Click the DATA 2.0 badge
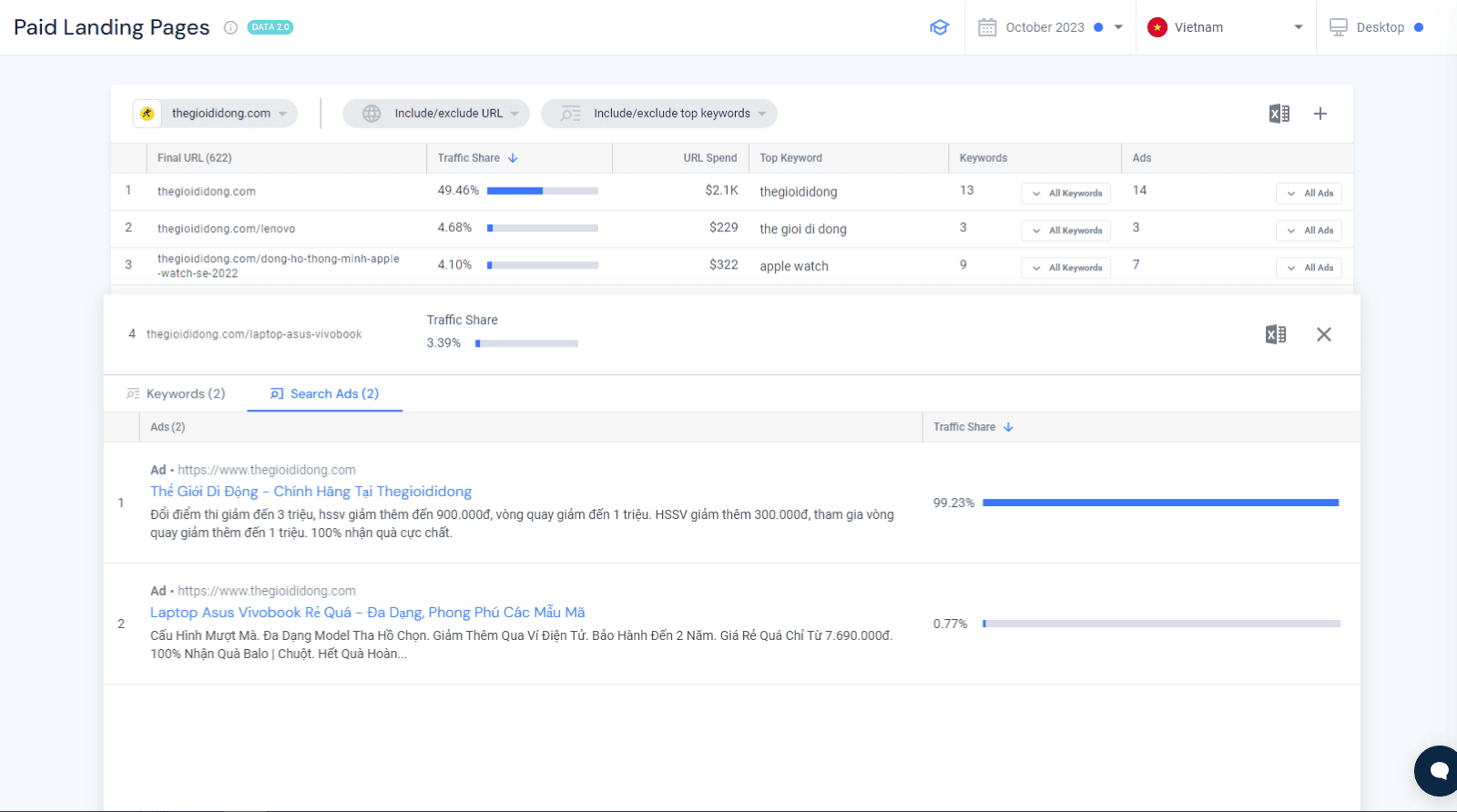The image size is (1457, 812). click(270, 27)
